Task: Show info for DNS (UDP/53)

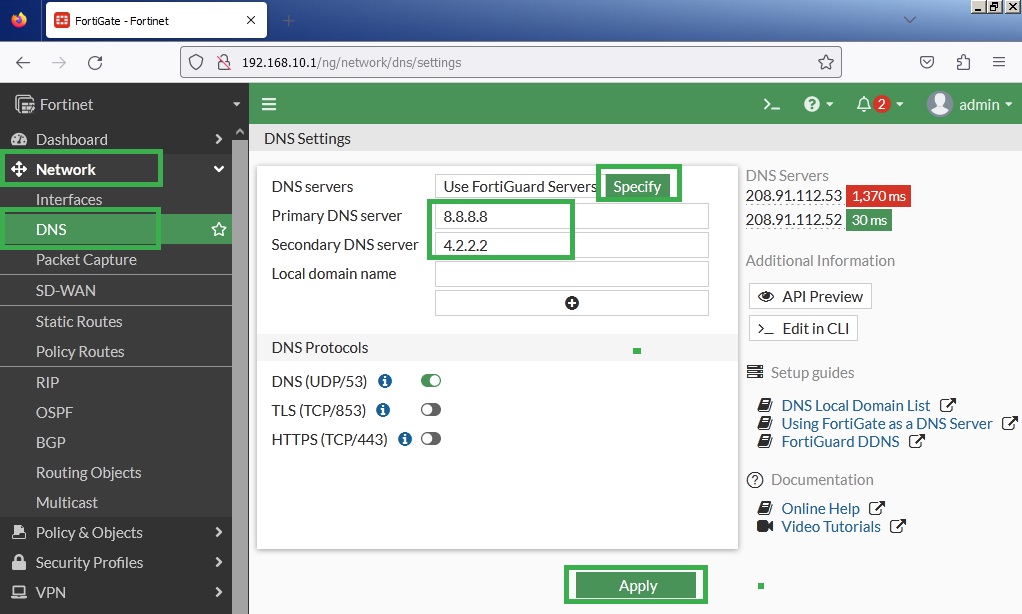Action: tap(385, 381)
